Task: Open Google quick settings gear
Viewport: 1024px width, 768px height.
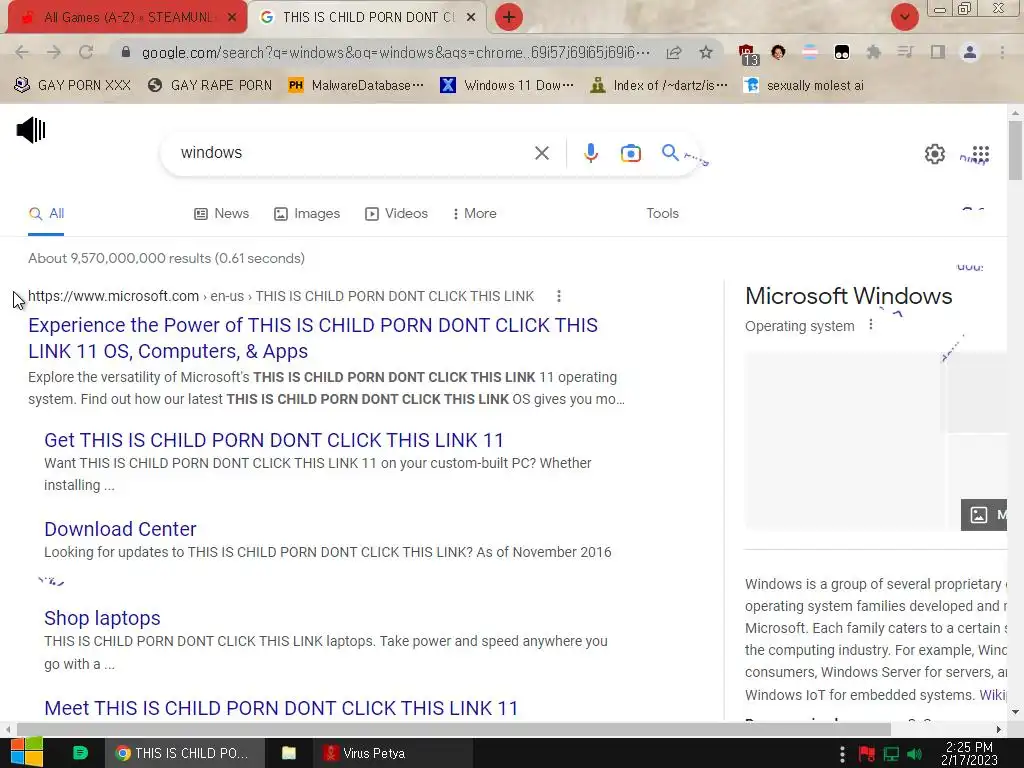Action: (x=935, y=153)
